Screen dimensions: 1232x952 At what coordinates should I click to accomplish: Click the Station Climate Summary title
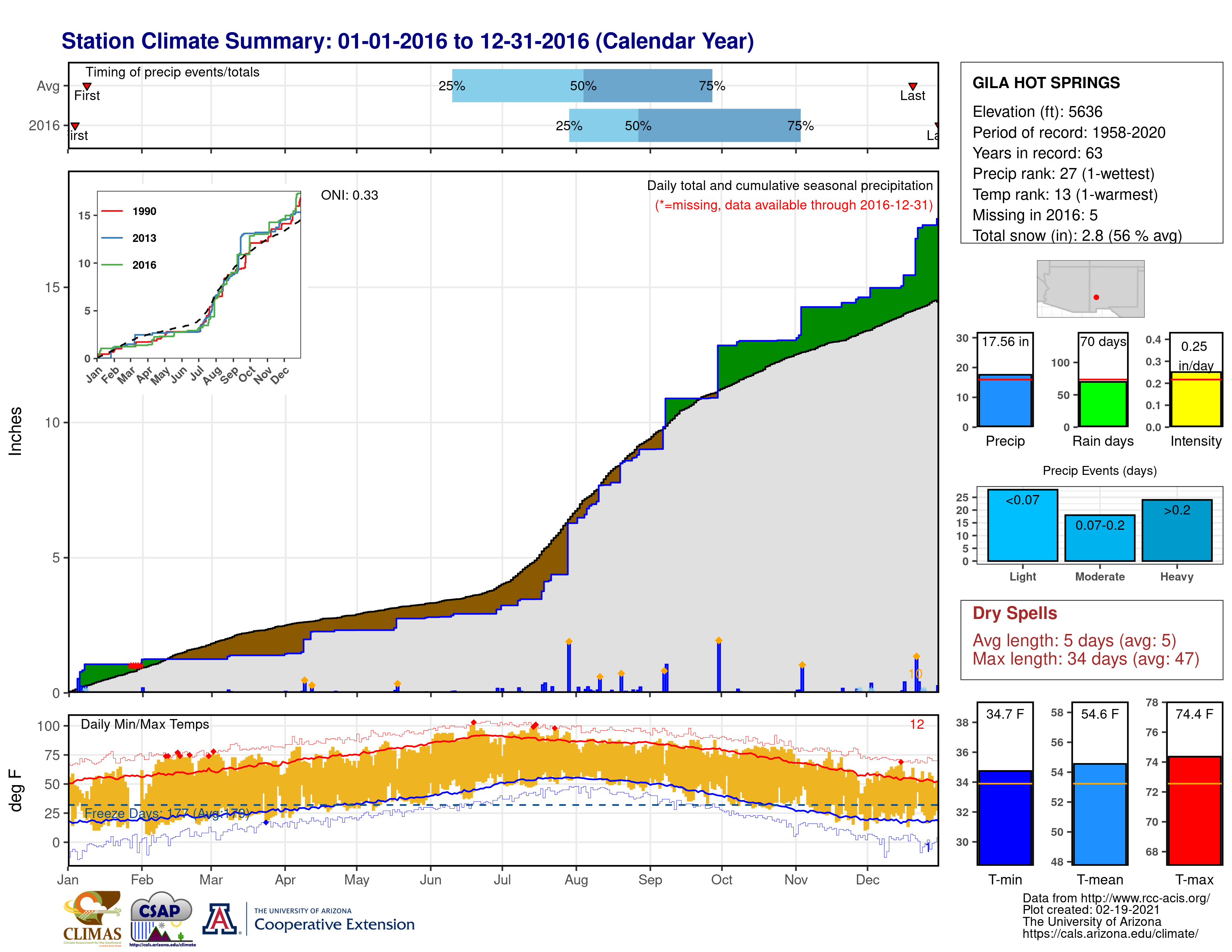pyautogui.click(x=407, y=41)
